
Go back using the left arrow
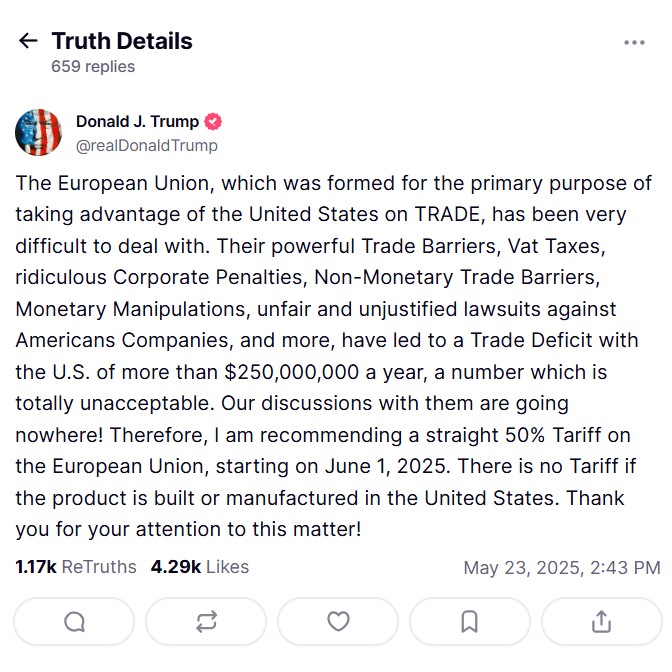(28, 41)
